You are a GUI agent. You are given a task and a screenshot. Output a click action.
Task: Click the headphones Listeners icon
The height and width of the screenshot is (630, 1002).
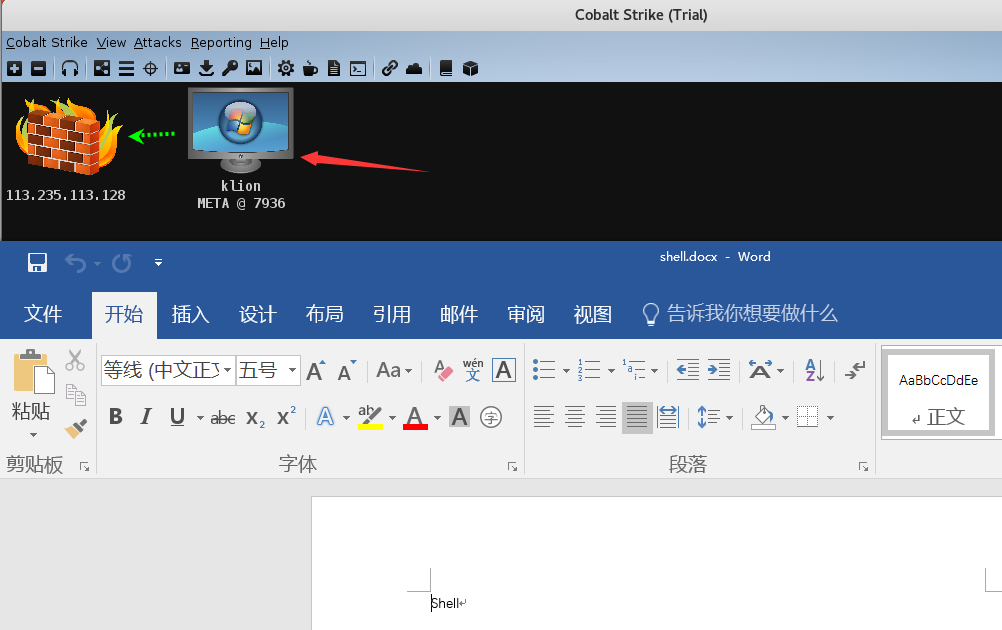70,68
